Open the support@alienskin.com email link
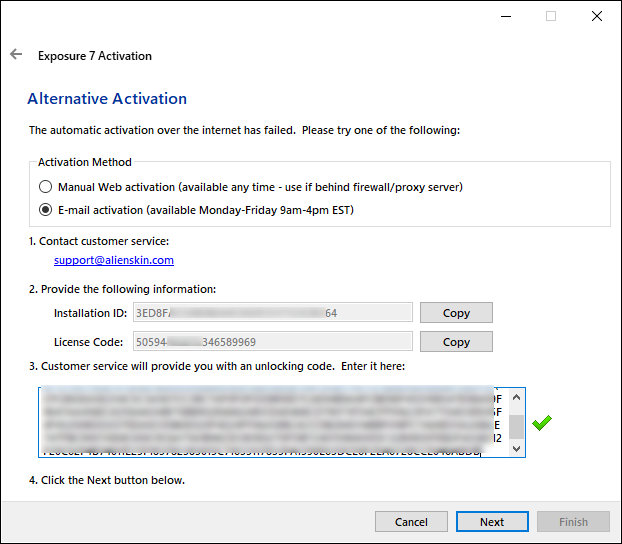622x544 pixels. point(114,260)
